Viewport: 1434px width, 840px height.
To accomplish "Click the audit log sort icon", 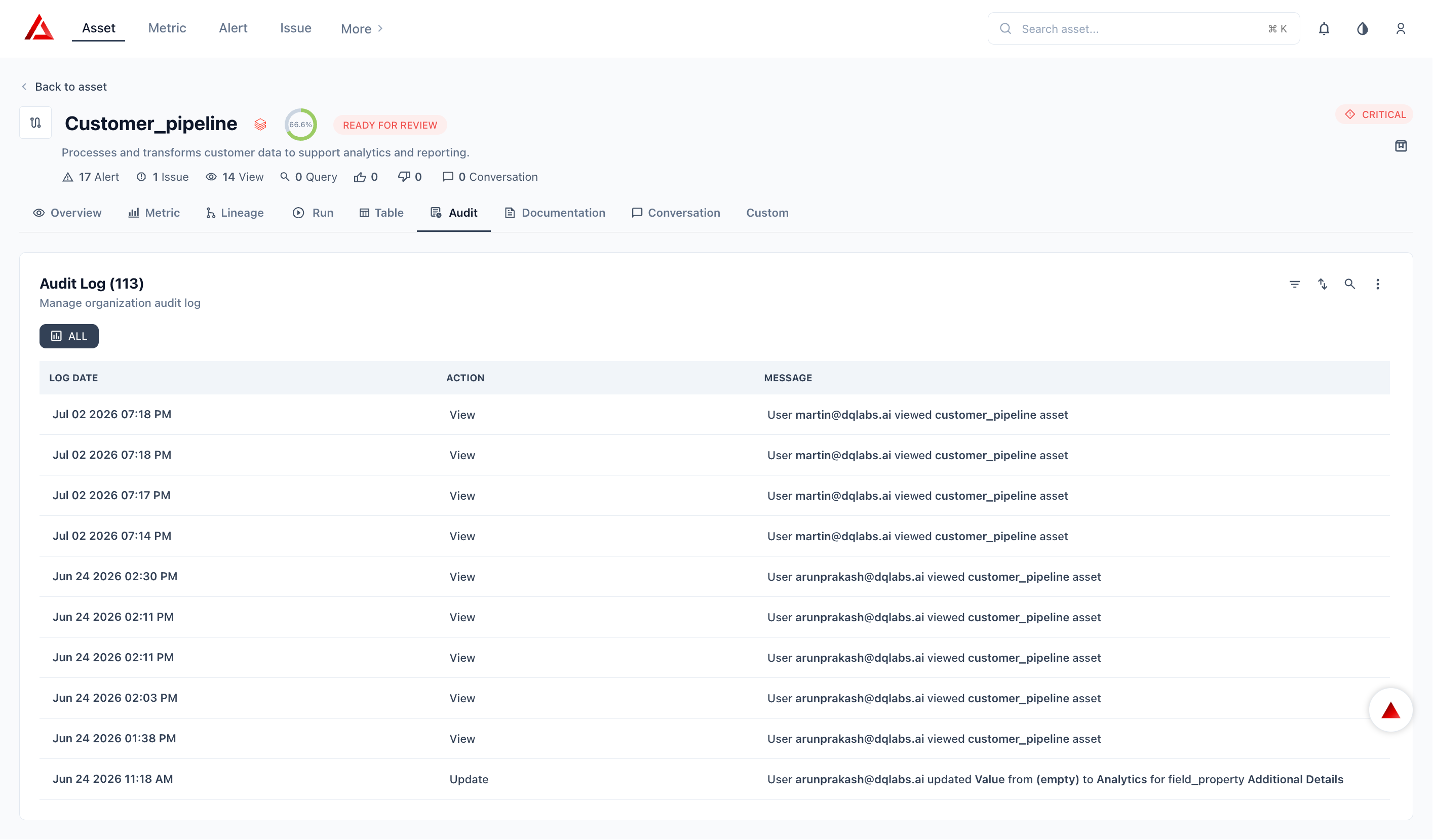I will pos(1324,285).
